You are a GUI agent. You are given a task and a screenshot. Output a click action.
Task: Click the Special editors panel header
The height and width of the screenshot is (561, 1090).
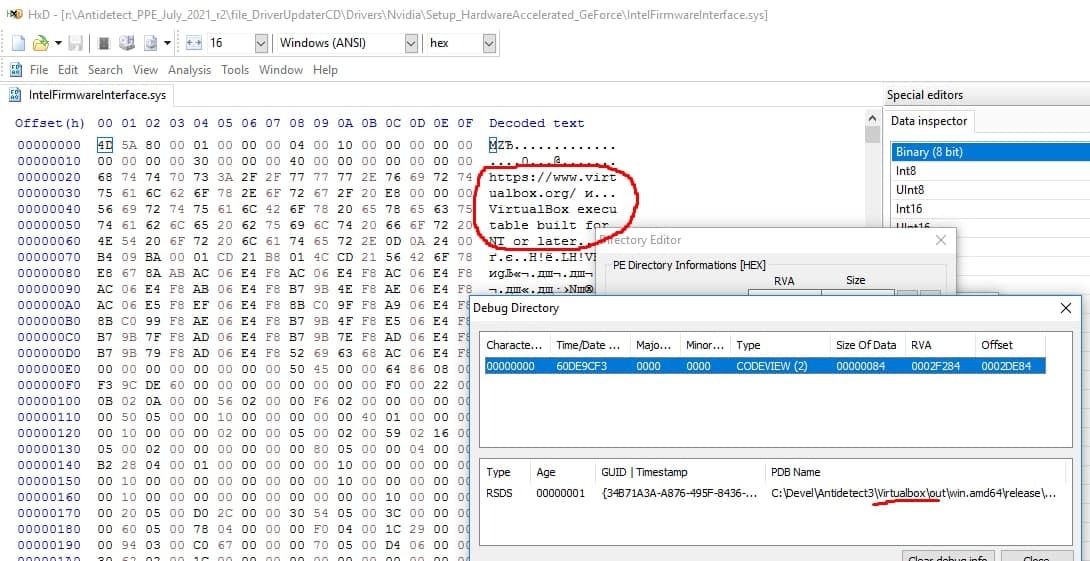987,95
